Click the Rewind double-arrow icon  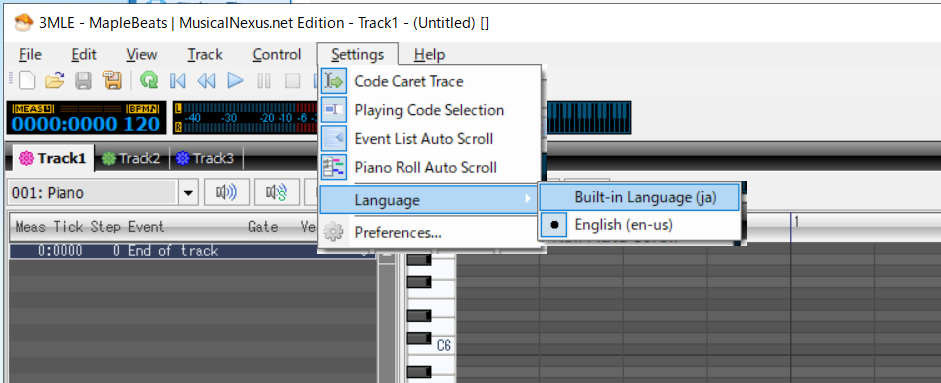(x=206, y=80)
